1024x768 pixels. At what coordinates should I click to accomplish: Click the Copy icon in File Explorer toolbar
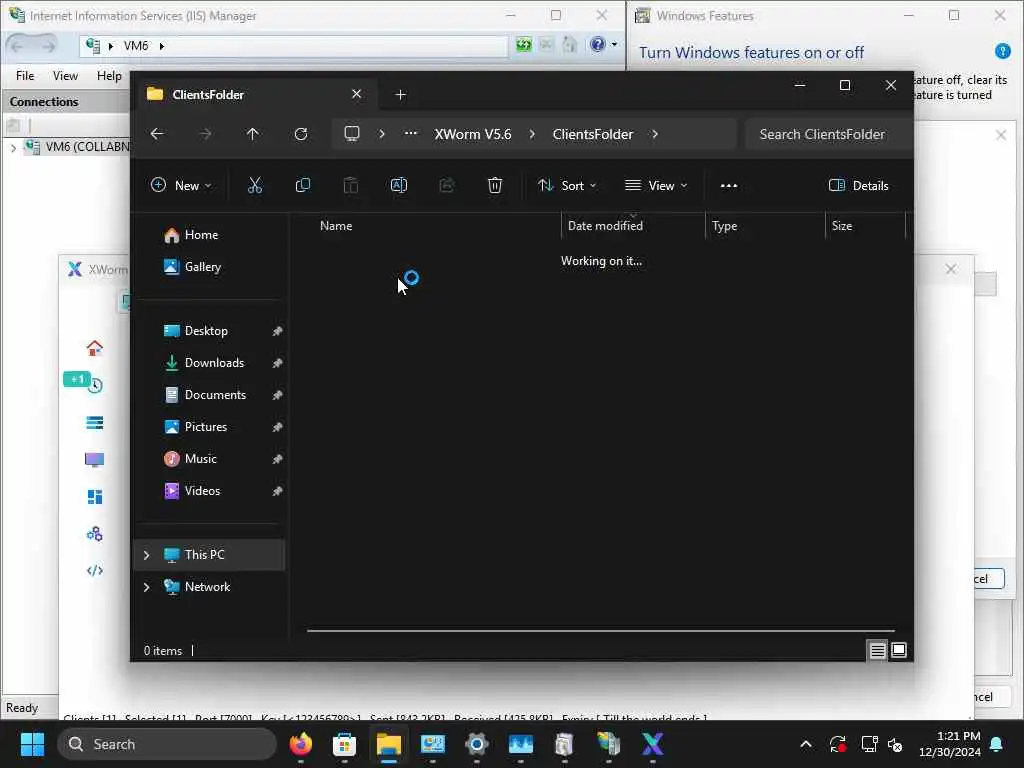tap(302, 185)
